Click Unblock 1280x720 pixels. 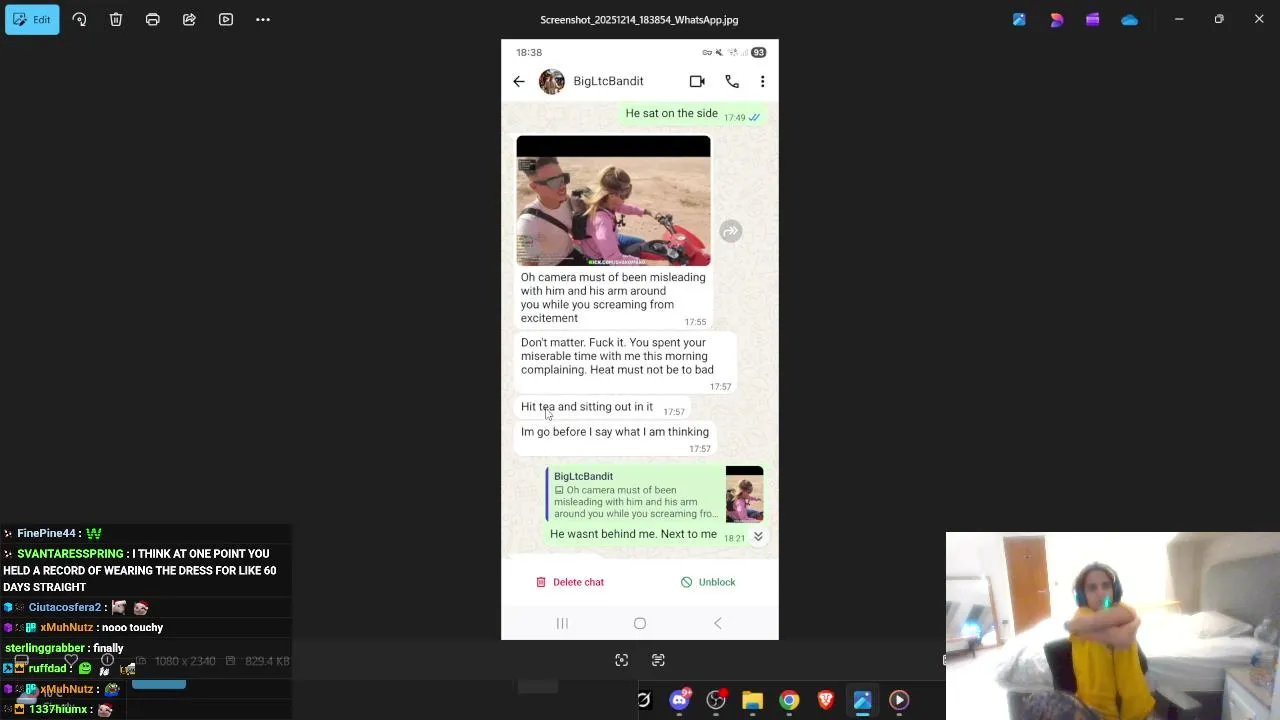[708, 582]
